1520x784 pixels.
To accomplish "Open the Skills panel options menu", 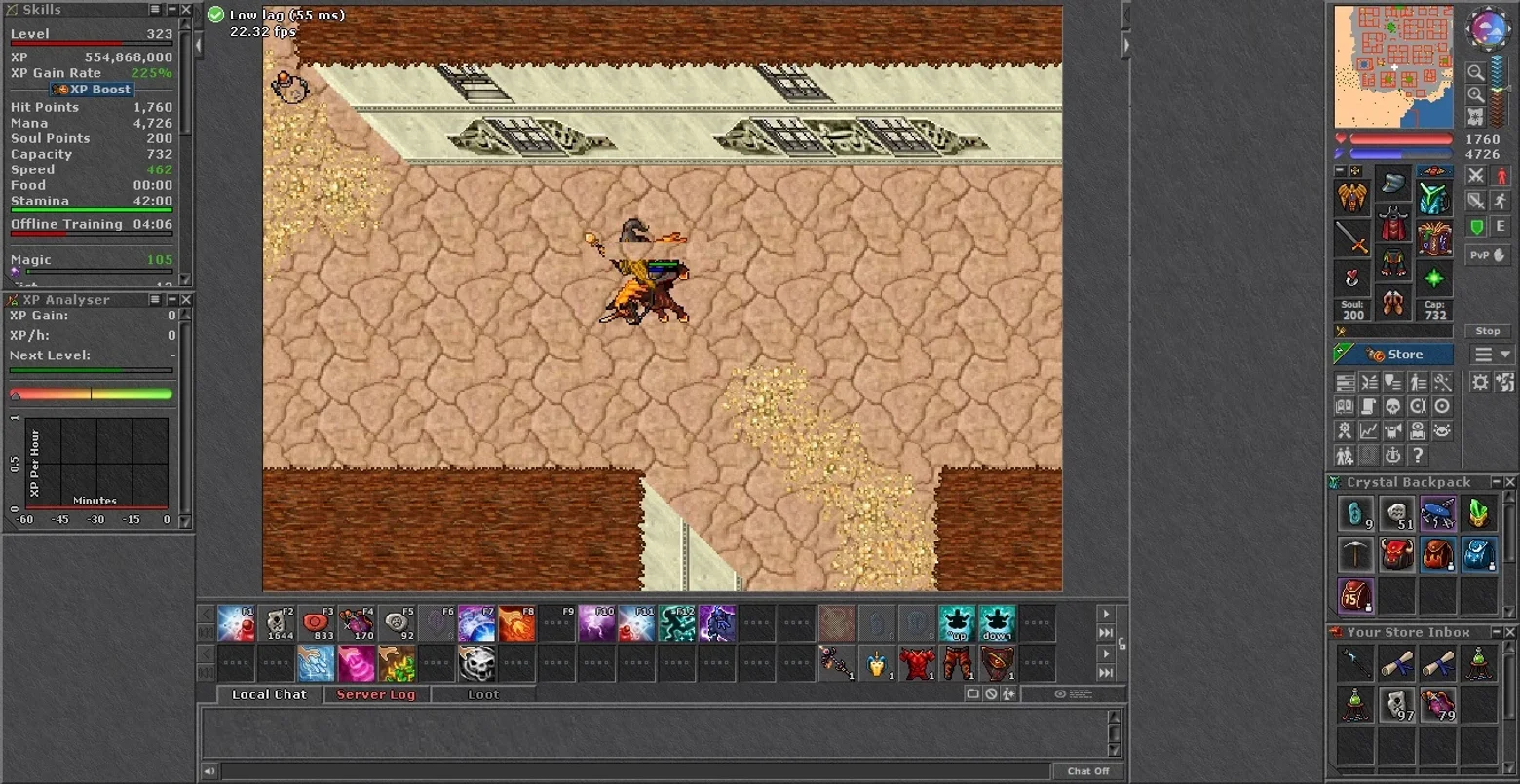I will click(x=155, y=9).
